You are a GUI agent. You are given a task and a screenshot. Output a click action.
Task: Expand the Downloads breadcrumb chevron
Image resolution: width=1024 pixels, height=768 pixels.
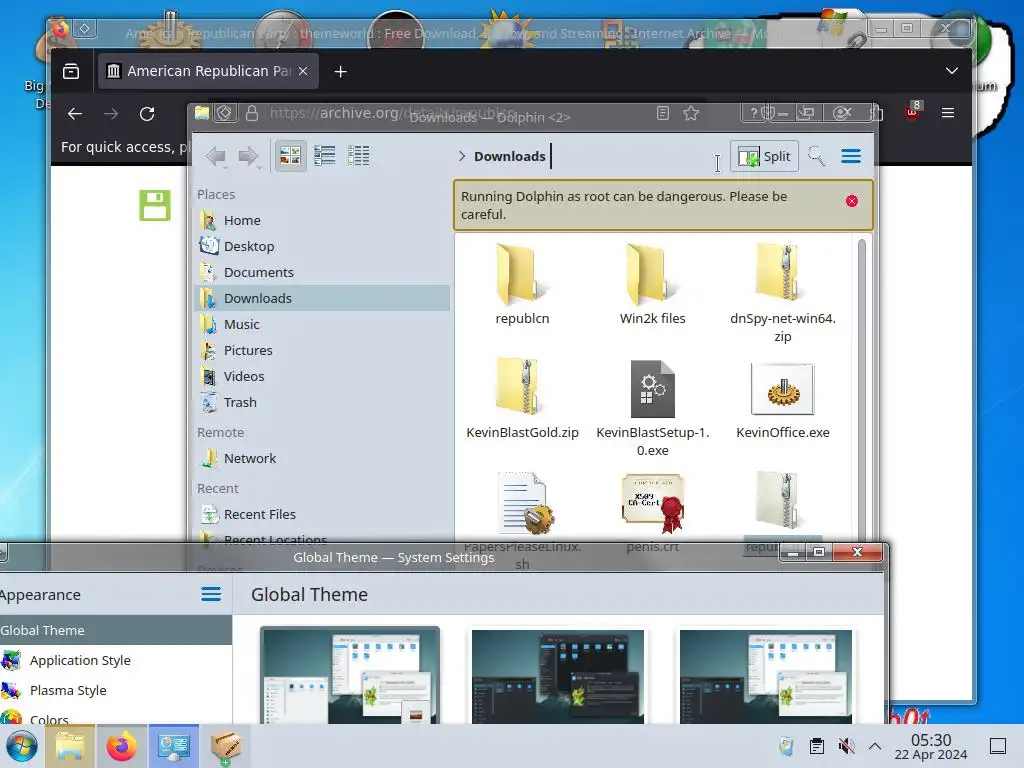click(x=462, y=156)
